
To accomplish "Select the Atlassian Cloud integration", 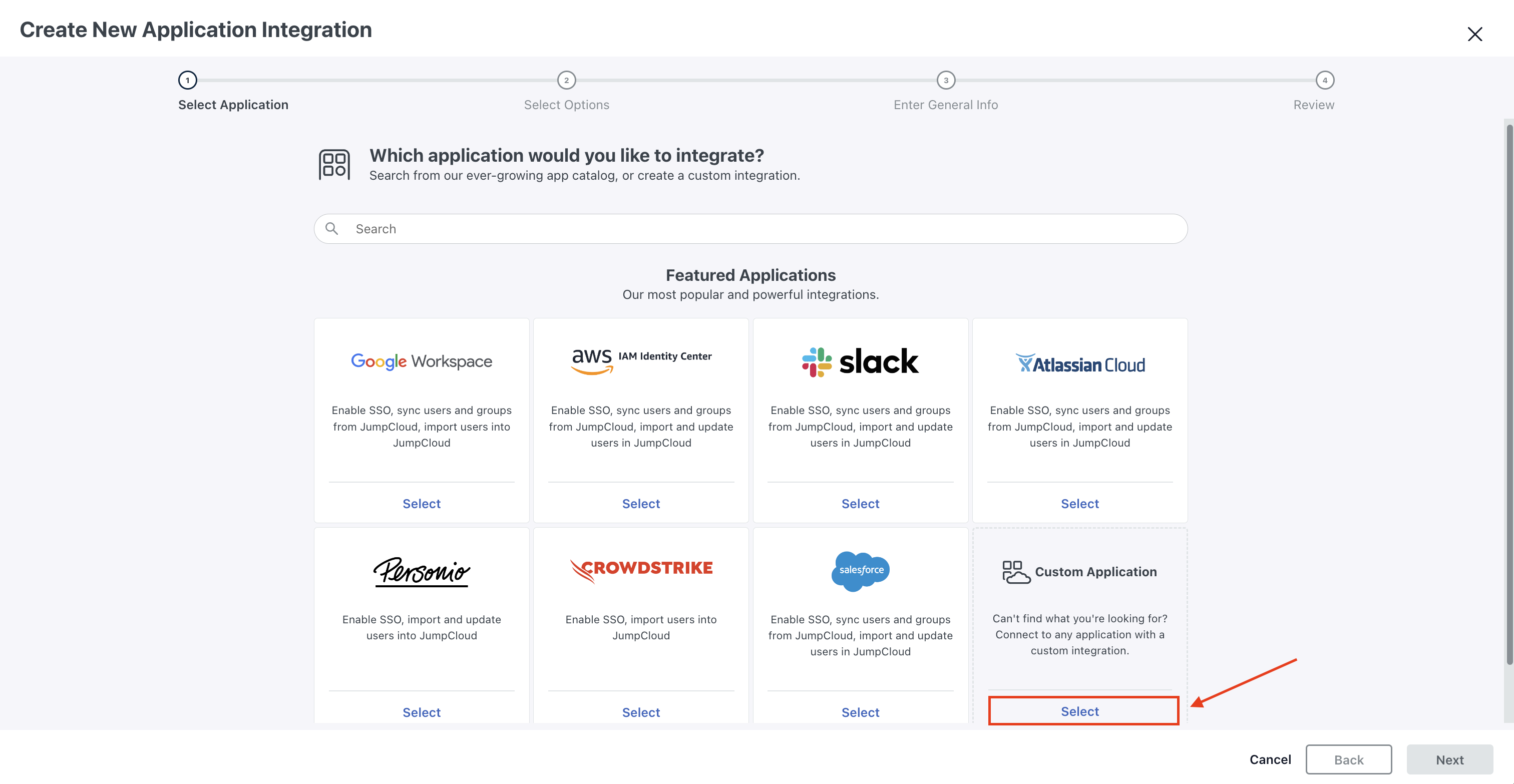I will pyautogui.click(x=1079, y=504).
